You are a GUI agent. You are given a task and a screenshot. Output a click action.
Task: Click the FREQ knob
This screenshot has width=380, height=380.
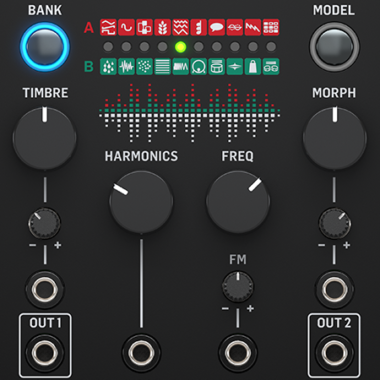(238, 202)
